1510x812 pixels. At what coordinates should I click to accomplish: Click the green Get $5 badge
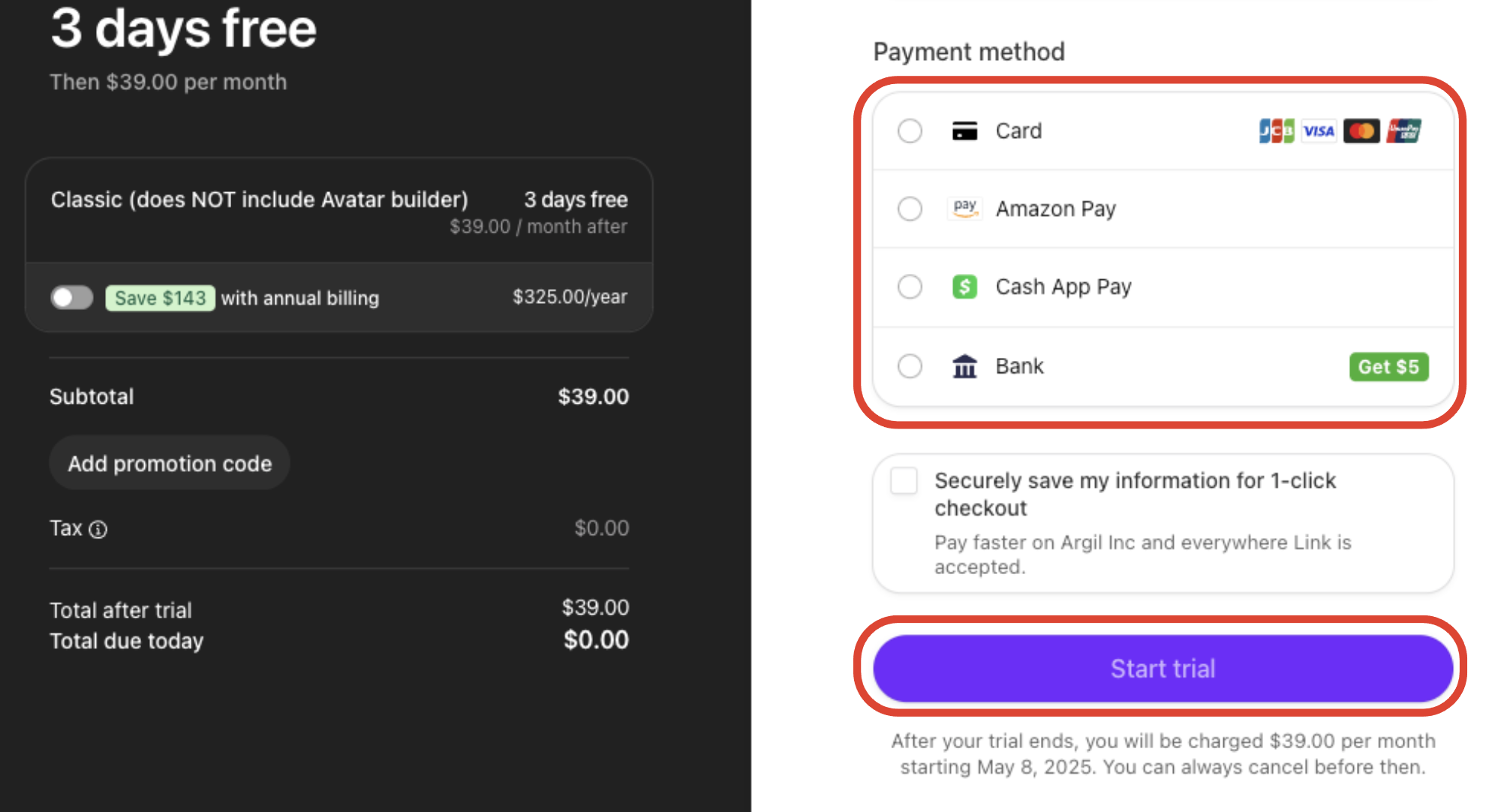[x=1388, y=367]
